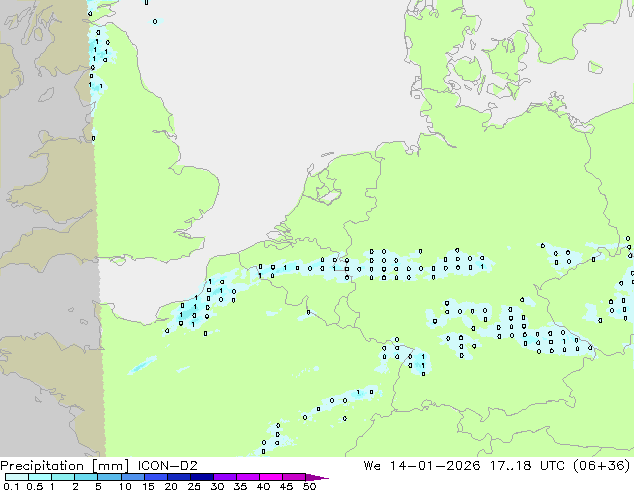Viewport: 634px width, 490px height.
Task: Click the date text '14-01-2026'
Action: click(435, 466)
